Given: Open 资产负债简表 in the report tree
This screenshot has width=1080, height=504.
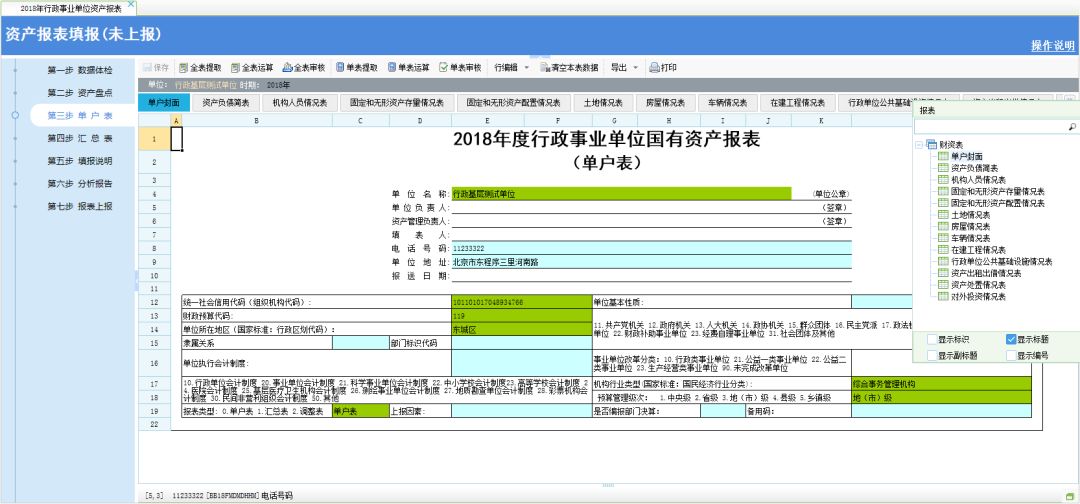Looking at the screenshot, I should 975,168.
